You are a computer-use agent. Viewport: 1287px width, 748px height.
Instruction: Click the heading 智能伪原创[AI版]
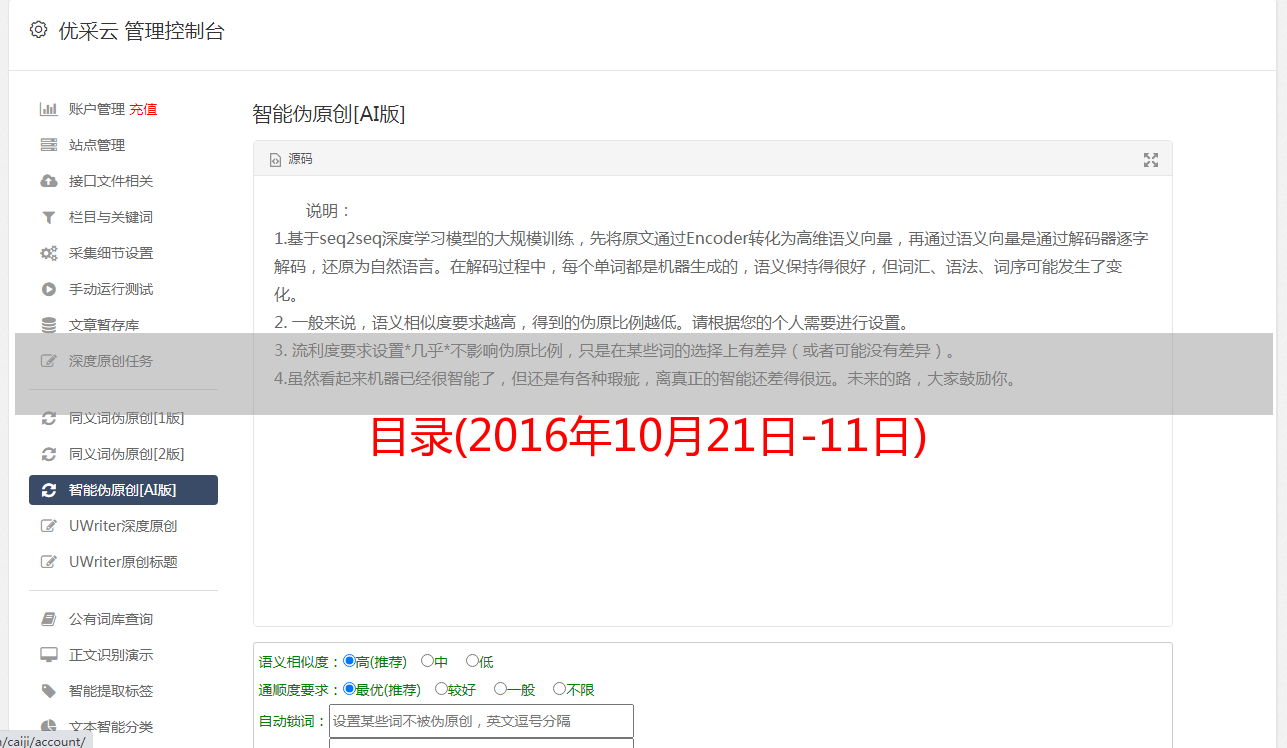(328, 114)
